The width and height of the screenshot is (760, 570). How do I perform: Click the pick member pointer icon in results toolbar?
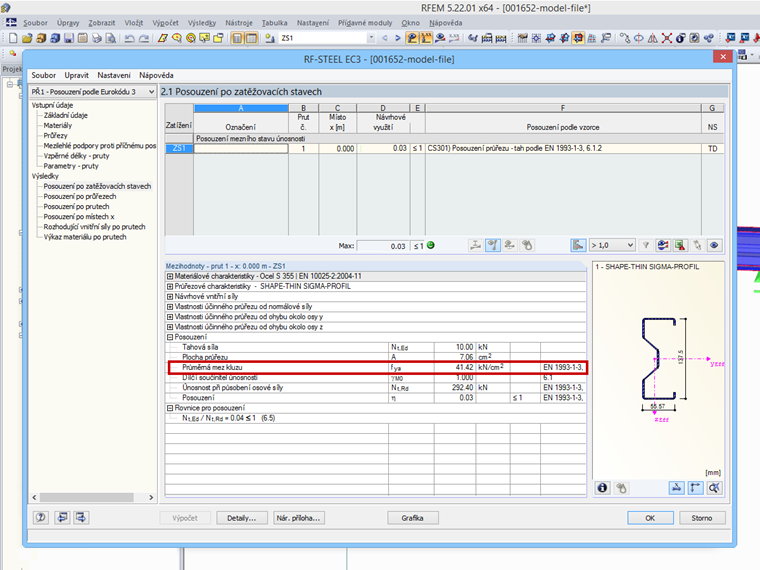click(x=697, y=245)
